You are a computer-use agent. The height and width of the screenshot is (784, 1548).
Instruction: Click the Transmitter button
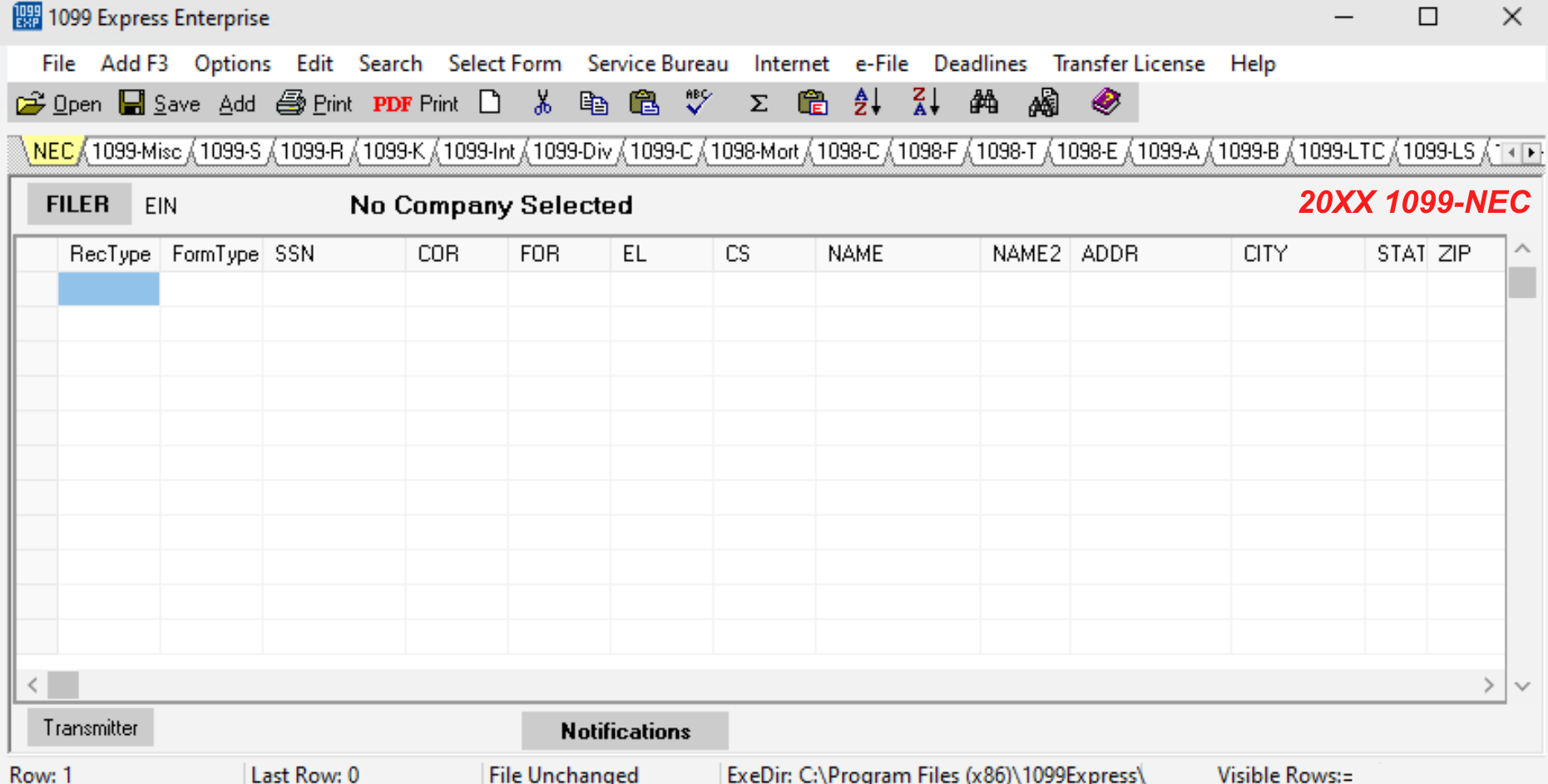coord(91,728)
